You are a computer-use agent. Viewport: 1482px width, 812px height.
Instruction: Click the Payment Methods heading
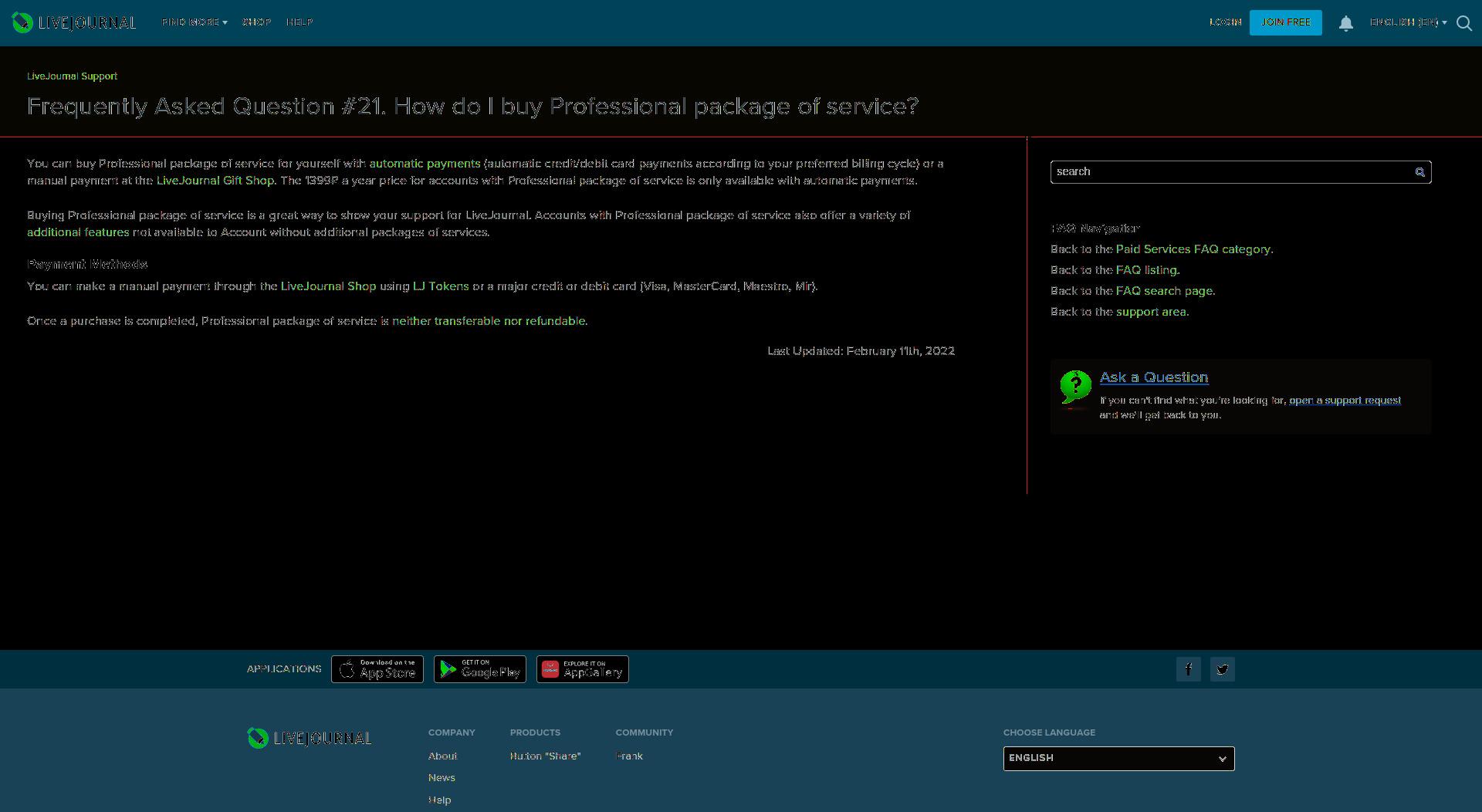tap(87, 265)
